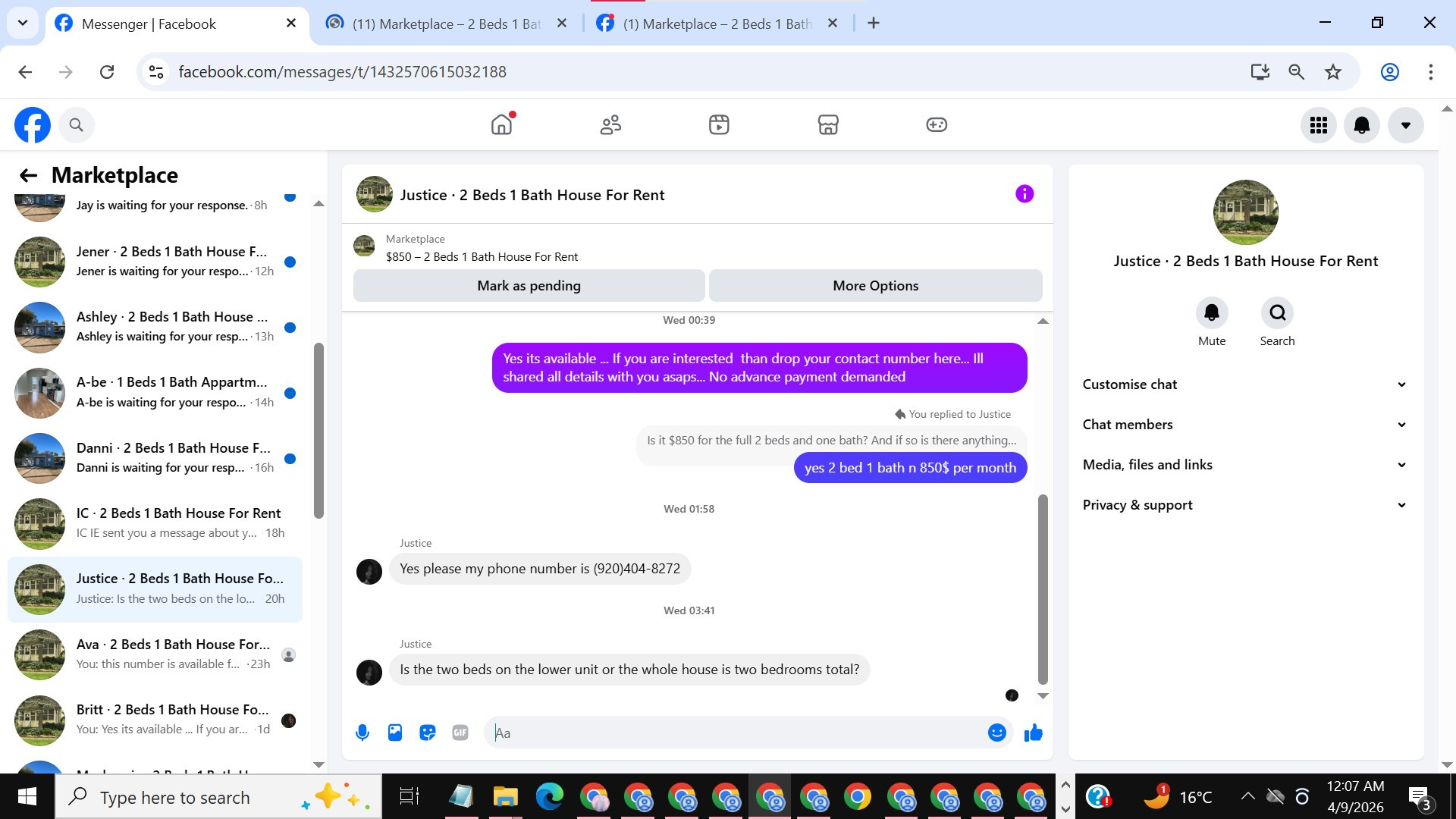Expand Media, files and links section
Image resolution: width=1456 pixels, height=819 pixels.
tap(1244, 465)
